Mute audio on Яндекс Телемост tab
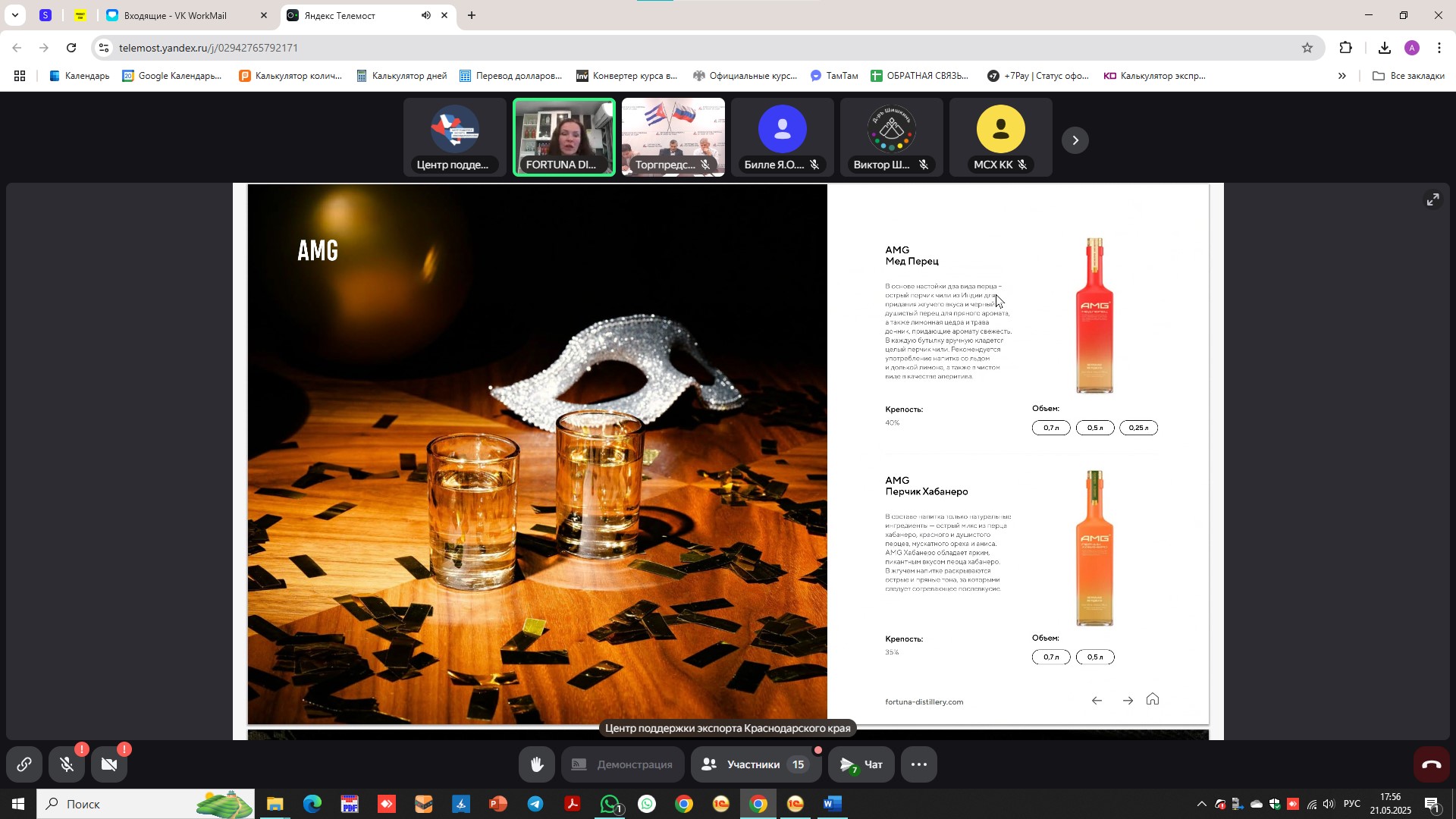 click(x=426, y=15)
